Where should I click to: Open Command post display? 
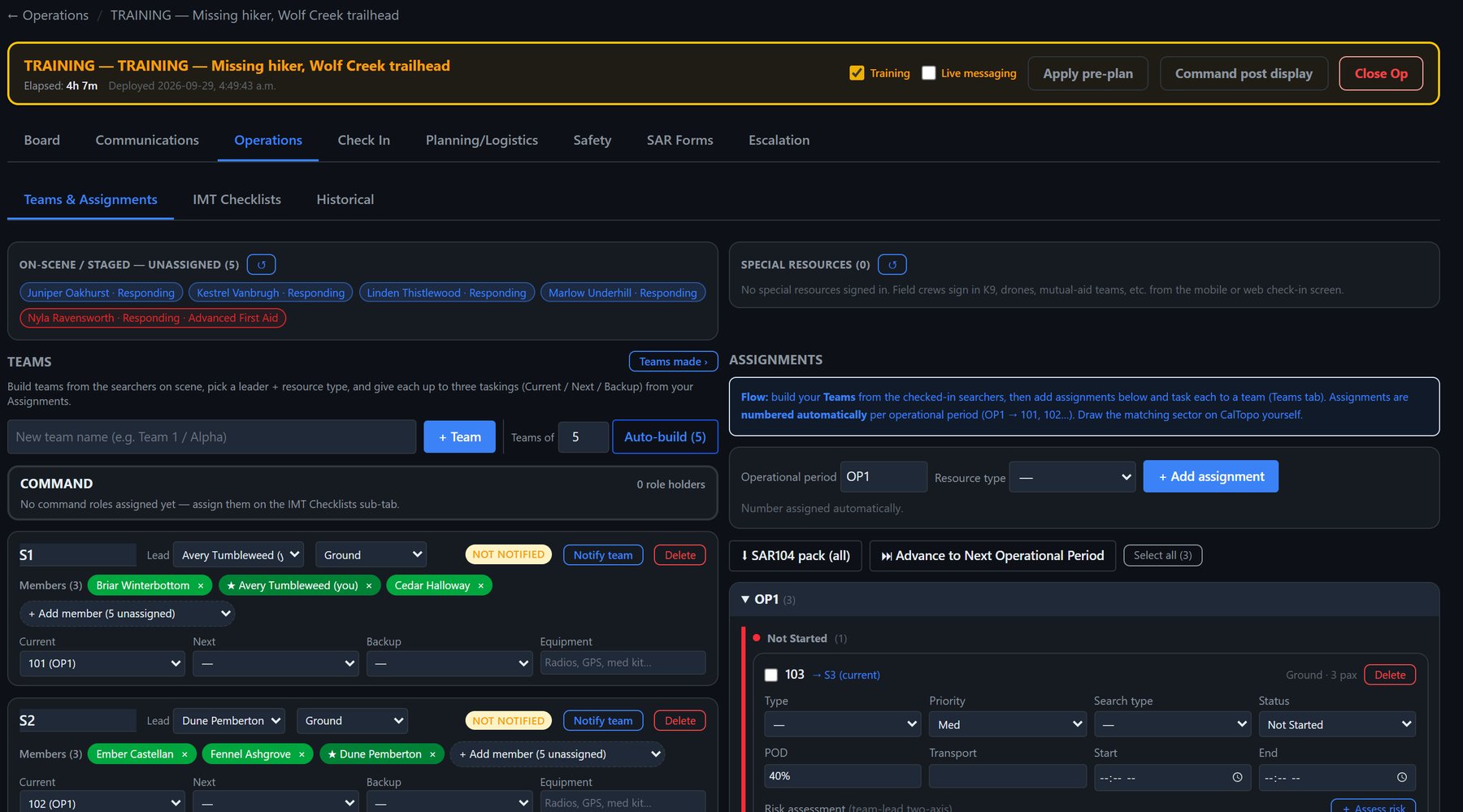1244,73
